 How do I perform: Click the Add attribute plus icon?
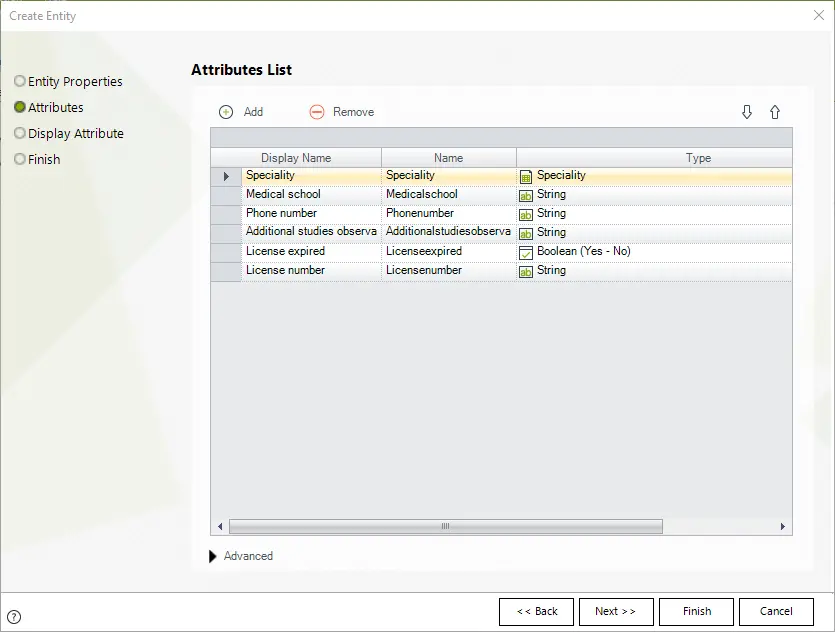[x=226, y=112]
